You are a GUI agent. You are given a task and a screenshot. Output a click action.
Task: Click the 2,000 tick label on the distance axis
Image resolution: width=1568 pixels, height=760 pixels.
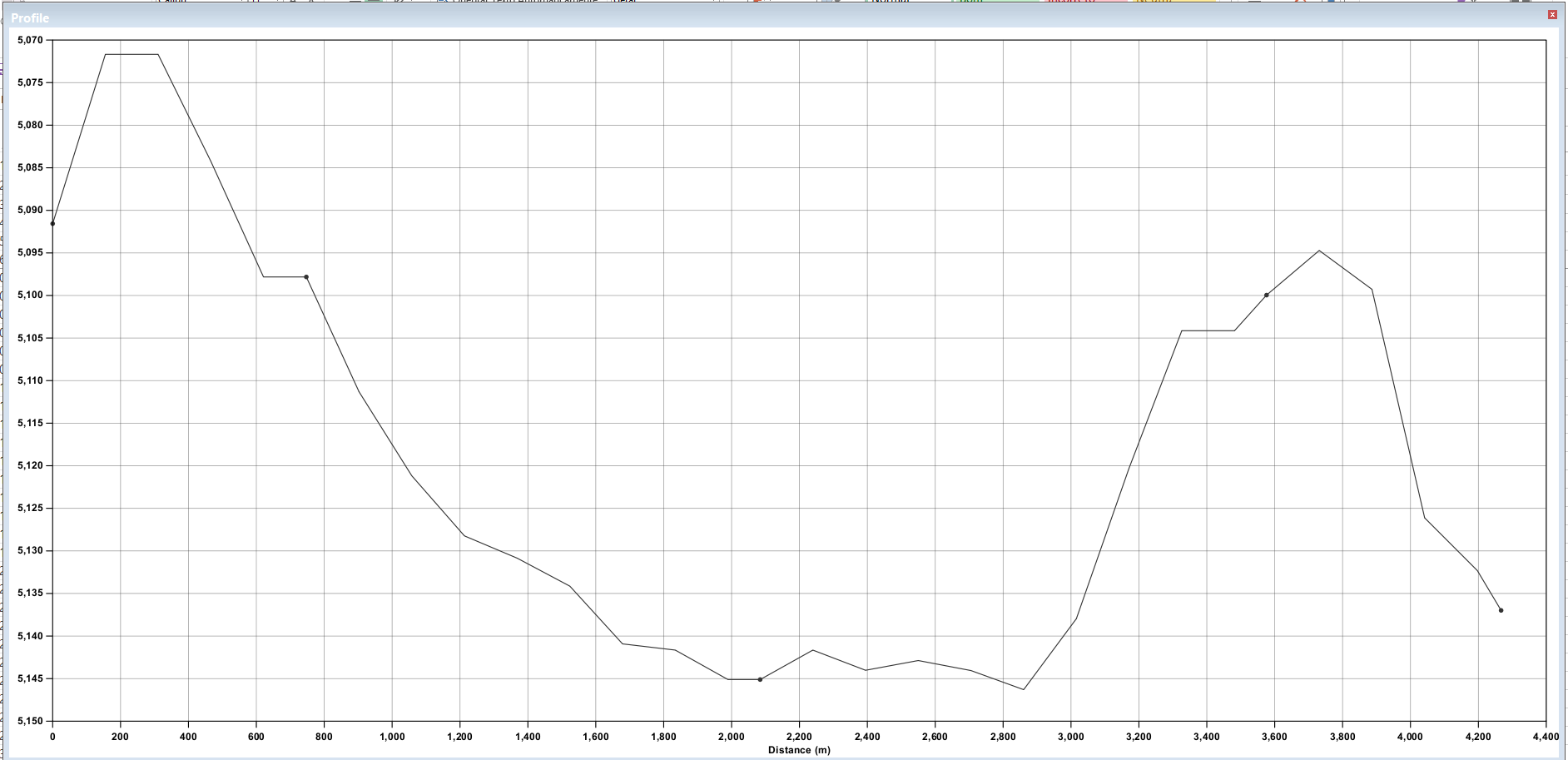tap(731, 737)
